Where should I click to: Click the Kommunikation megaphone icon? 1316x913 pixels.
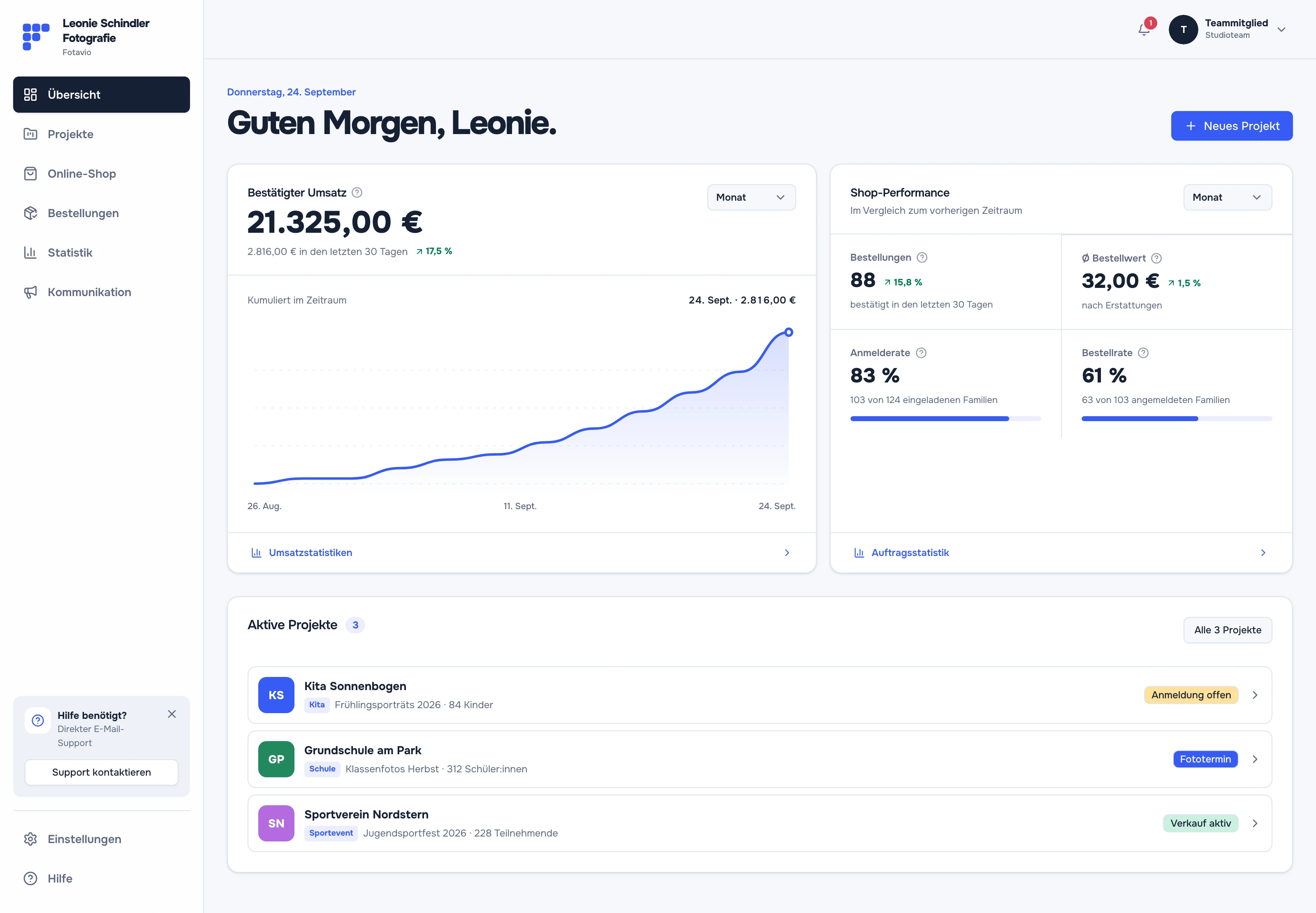pyautogui.click(x=30, y=292)
